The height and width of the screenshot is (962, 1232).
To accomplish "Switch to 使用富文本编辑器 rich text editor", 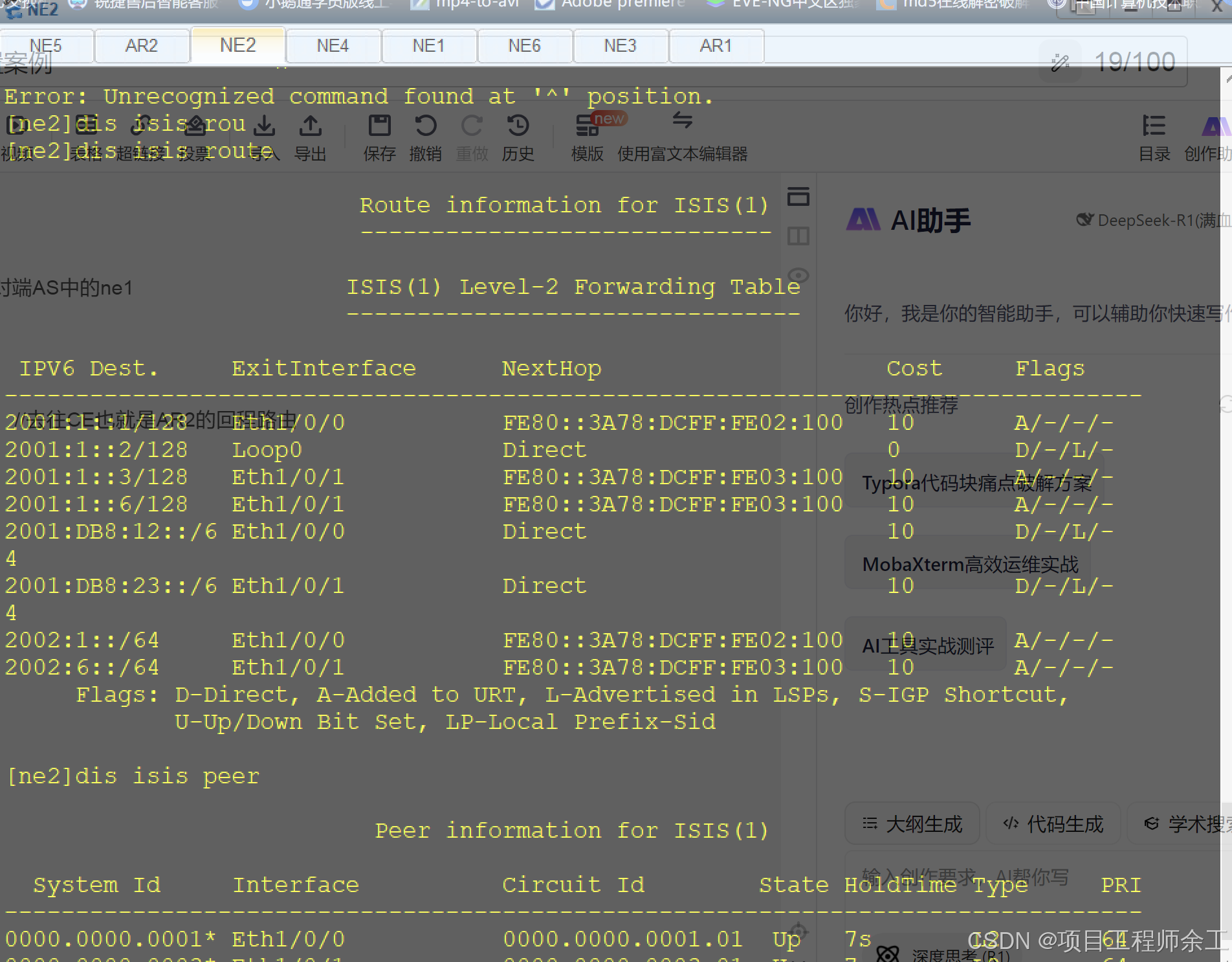I will coord(683,138).
